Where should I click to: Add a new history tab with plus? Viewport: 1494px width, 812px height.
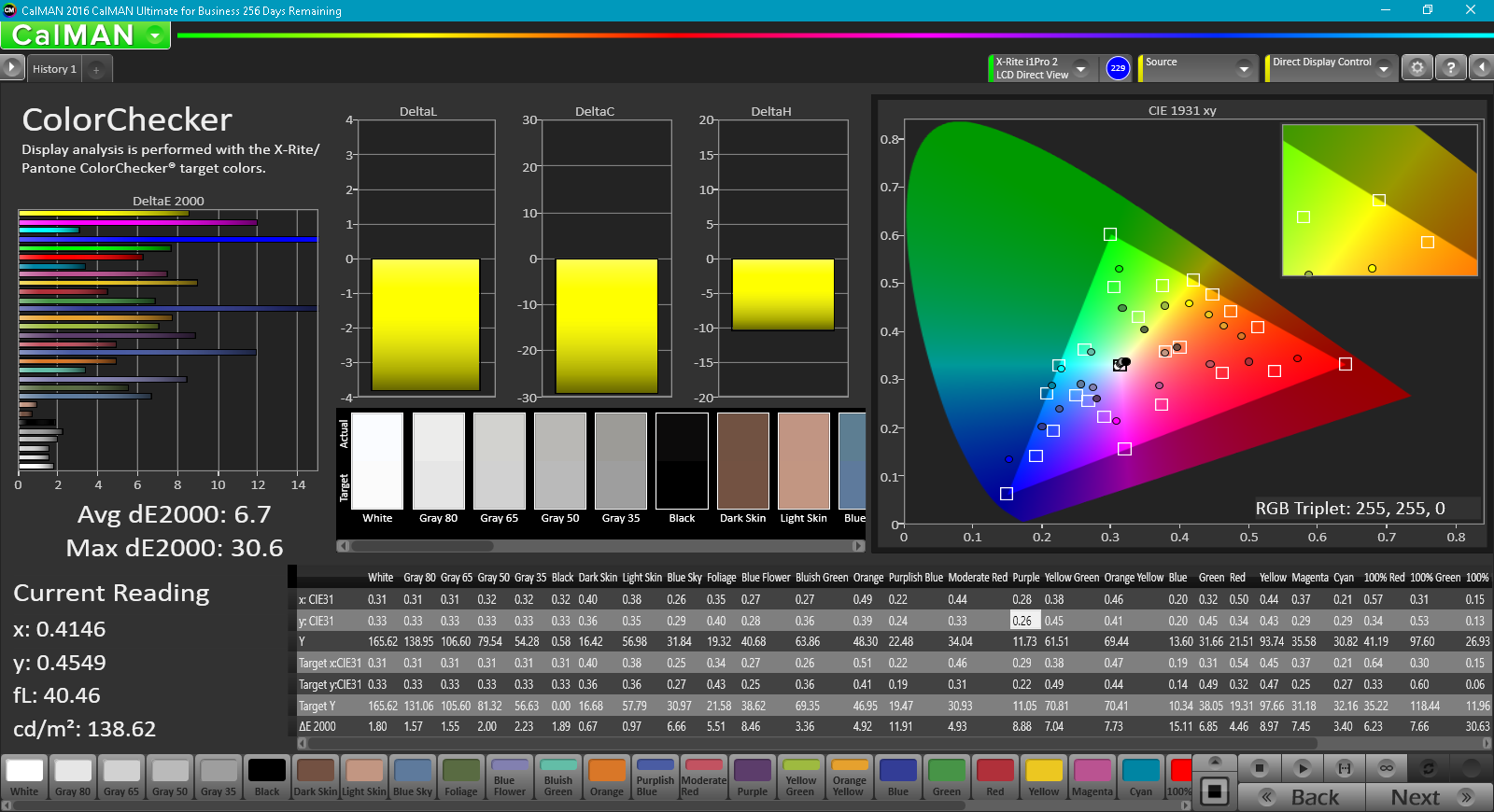pos(96,70)
